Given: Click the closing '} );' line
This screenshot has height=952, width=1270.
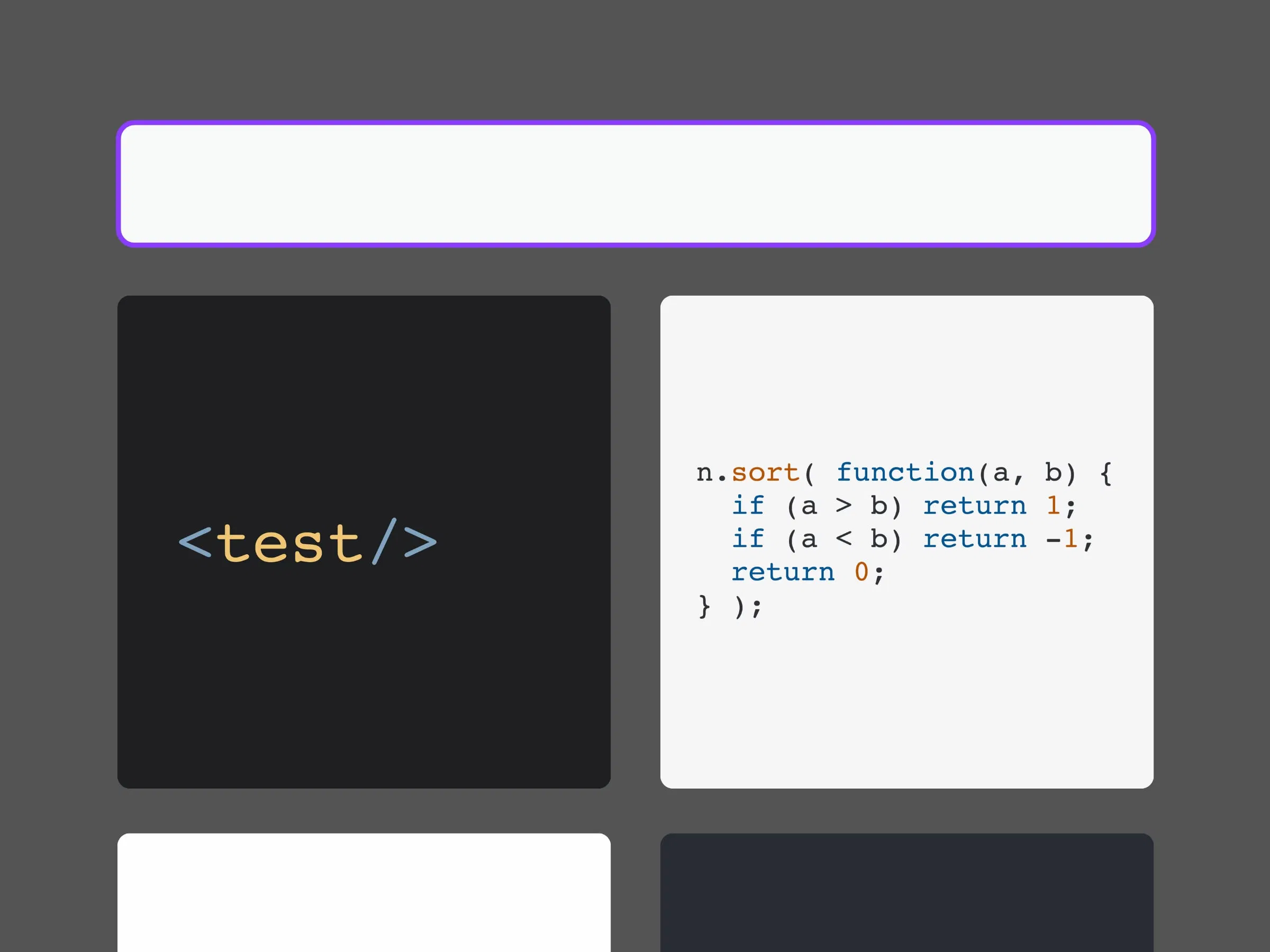Looking at the screenshot, I should click(730, 606).
